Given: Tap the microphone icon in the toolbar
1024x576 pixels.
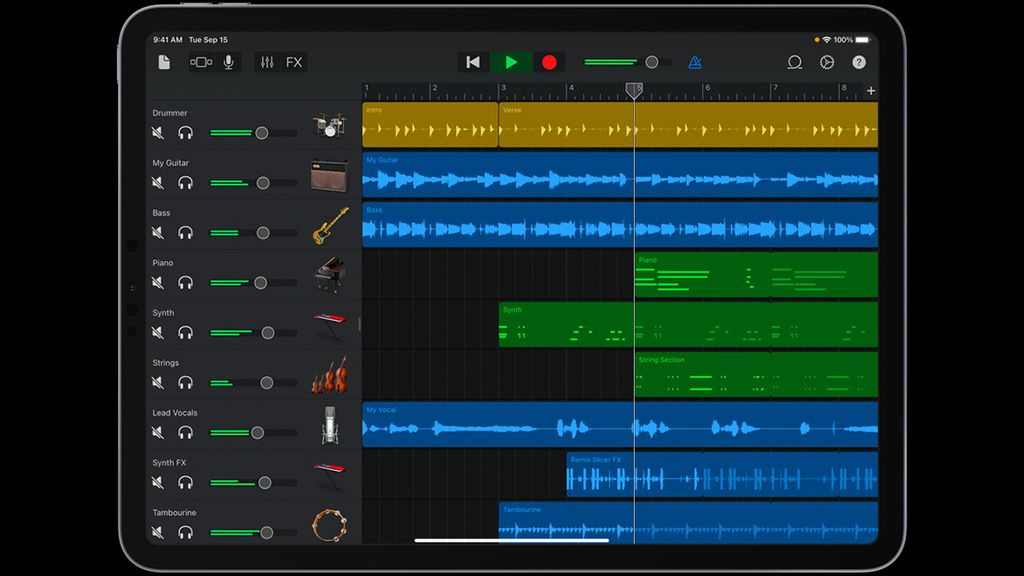Looking at the screenshot, I should [x=227, y=62].
